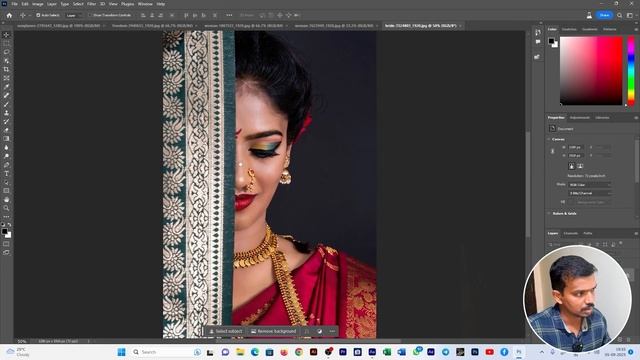This screenshot has height=360, width=640.
Task: Switch to the Adjustments tab
Action: click(580, 118)
